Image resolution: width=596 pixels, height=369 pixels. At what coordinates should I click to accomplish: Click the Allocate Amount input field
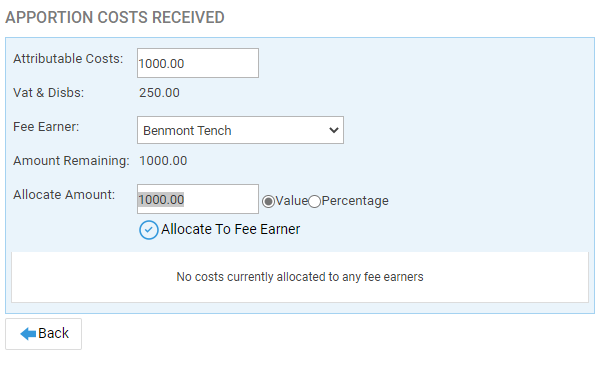click(x=198, y=199)
